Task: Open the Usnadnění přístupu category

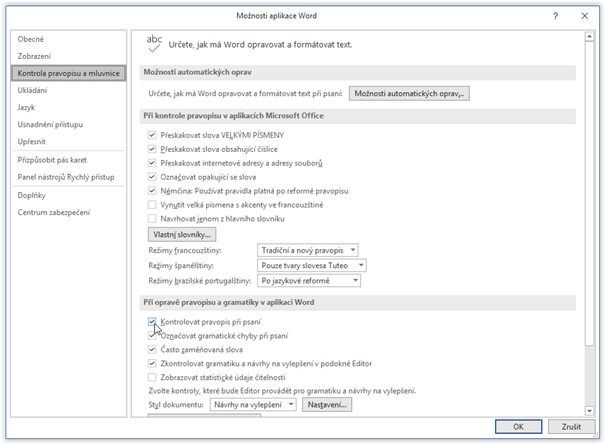Action: pyautogui.click(x=69, y=125)
